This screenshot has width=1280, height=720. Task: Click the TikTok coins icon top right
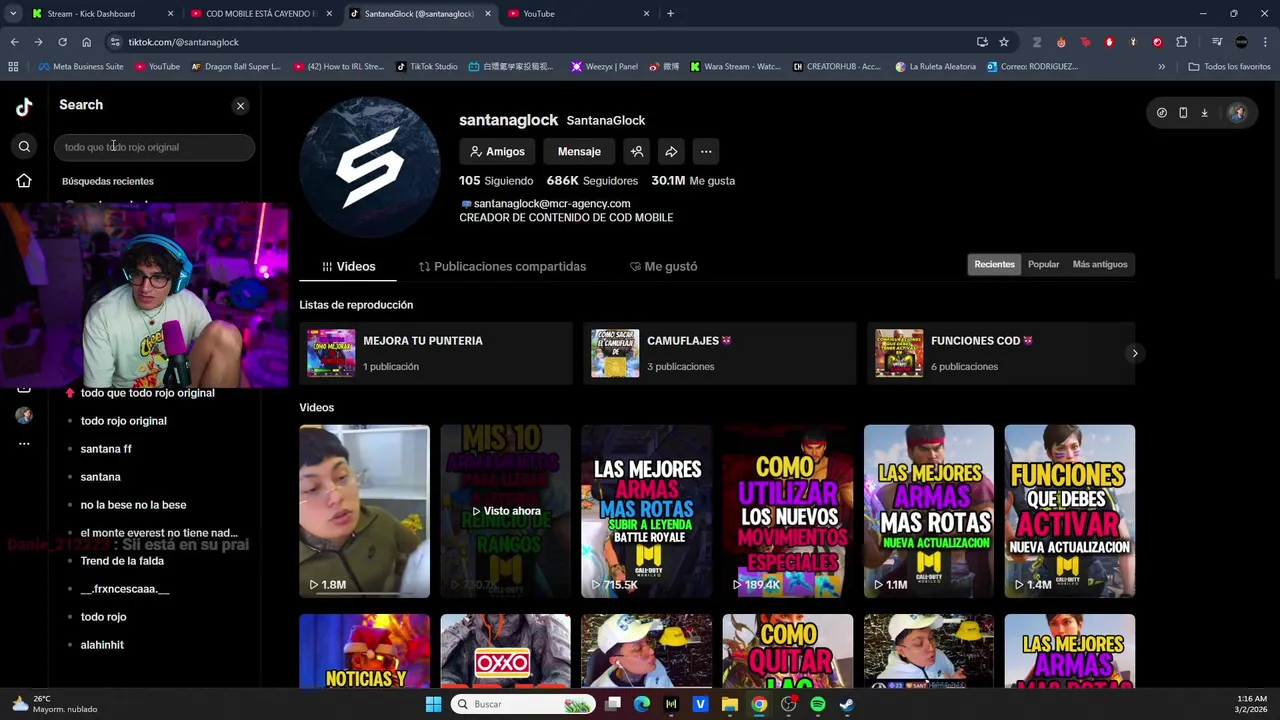point(1161,113)
